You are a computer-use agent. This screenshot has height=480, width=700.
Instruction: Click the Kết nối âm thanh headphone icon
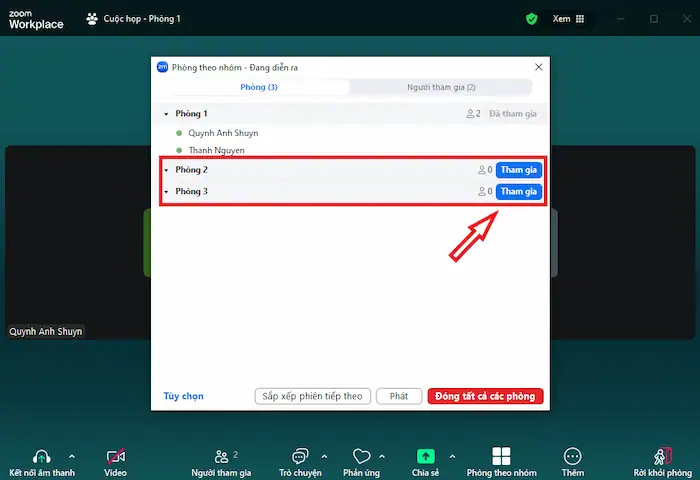(x=41, y=456)
